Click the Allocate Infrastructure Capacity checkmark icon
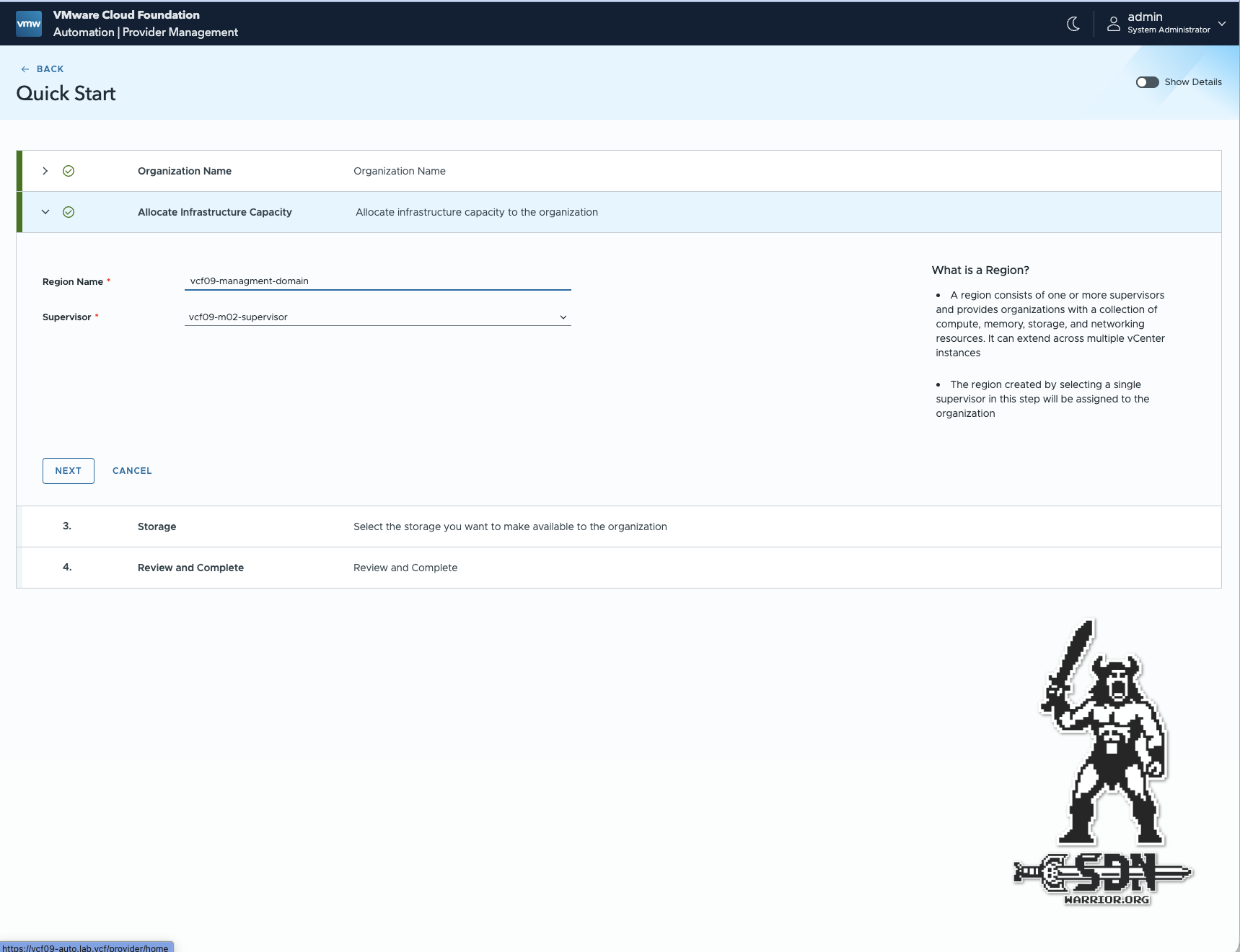The image size is (1240, 952). pyautogui.click(x=69, y=212)
